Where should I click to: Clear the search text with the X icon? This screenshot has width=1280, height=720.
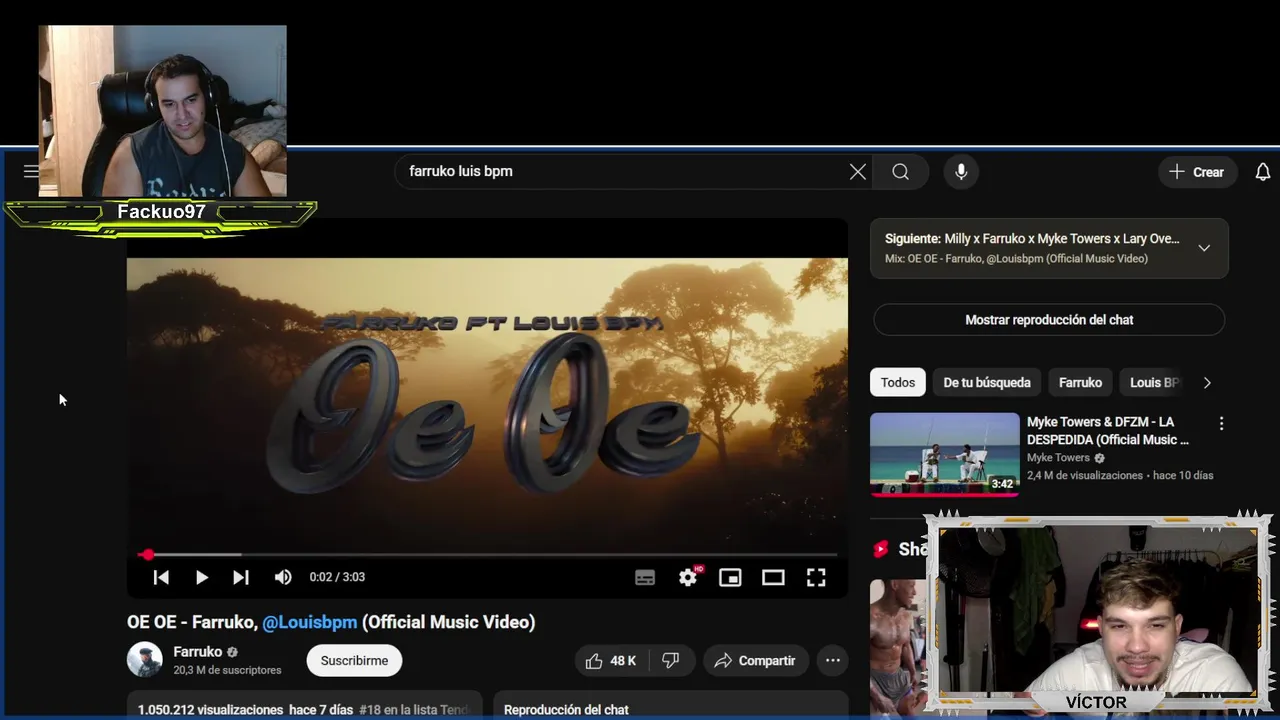pos(858,172)
